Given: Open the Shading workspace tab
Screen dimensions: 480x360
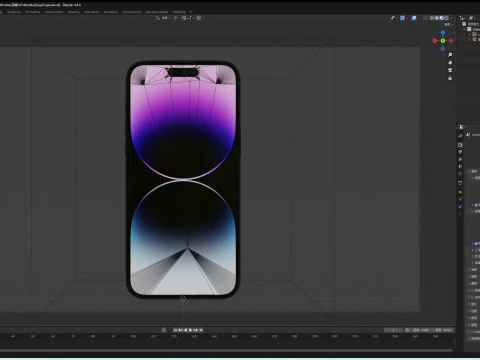Looking at the screenshot, I should (74, 12).
